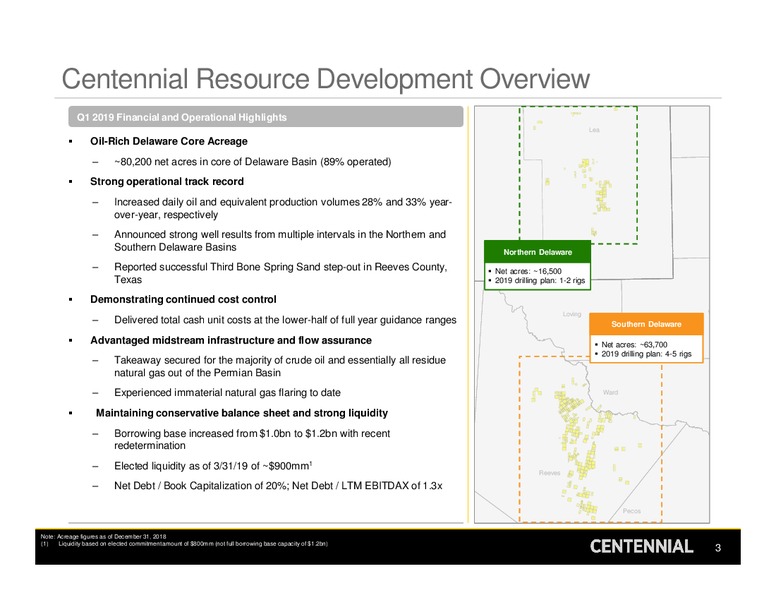Click the Experienced immaterial natural gas flaring line
The width and height of the screenshot is (776, 600).
tap(227, 393)
